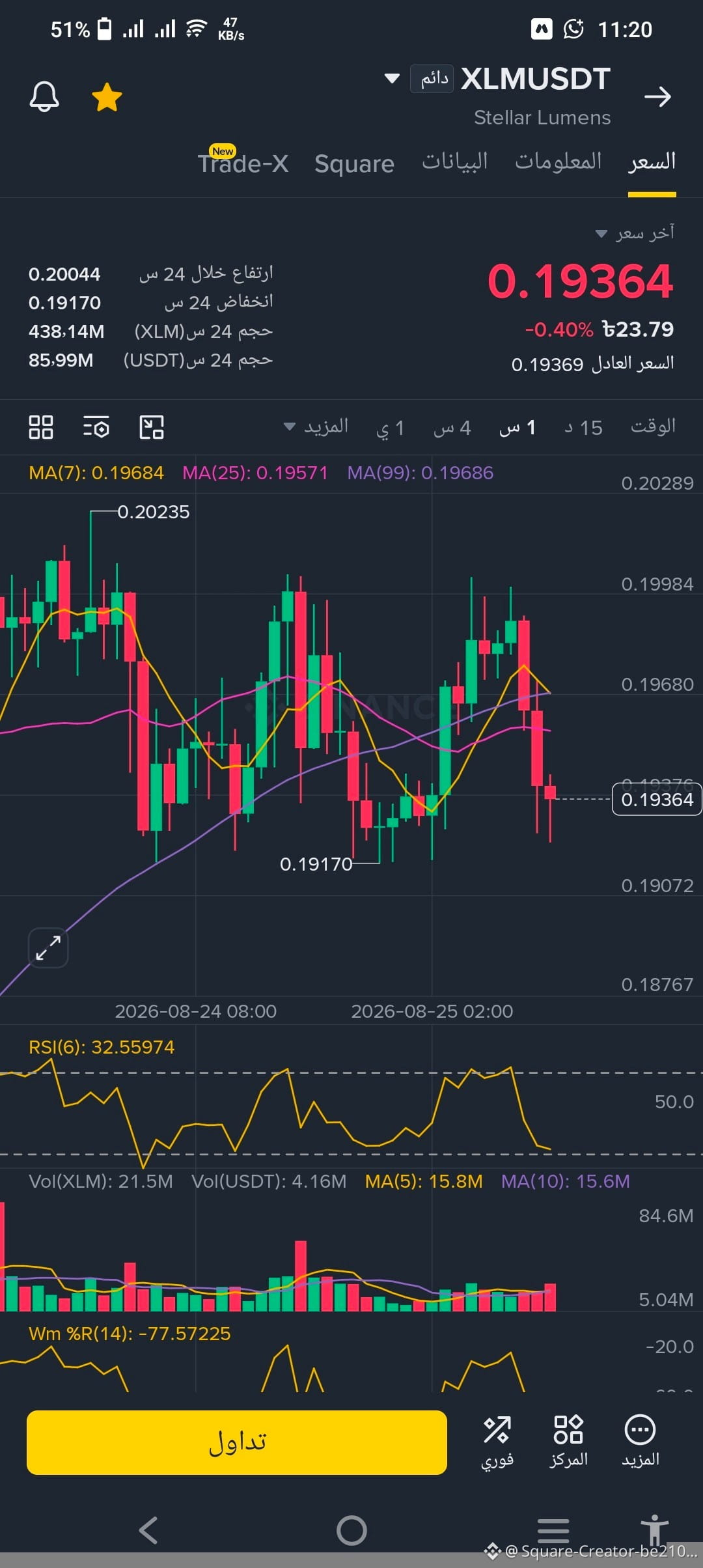This screenshot has width=703, height=1568.
Task: Tap the 0.20235 high marker on chart
Action: (x=154, y=512)
